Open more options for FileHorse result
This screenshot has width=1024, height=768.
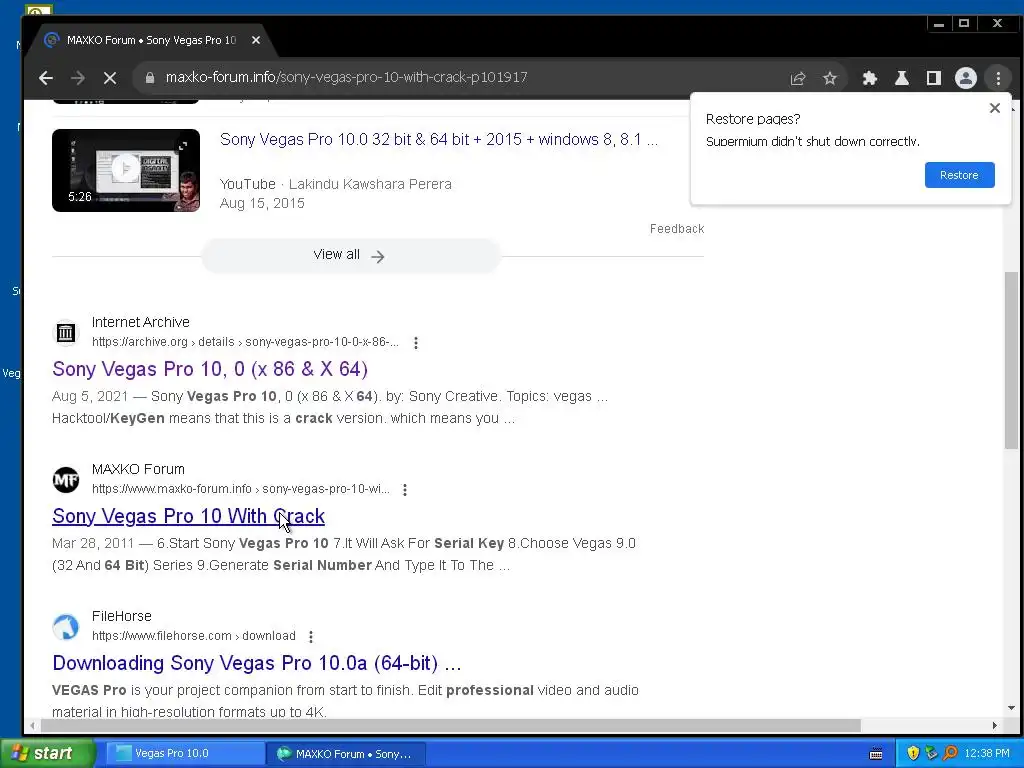311,637
